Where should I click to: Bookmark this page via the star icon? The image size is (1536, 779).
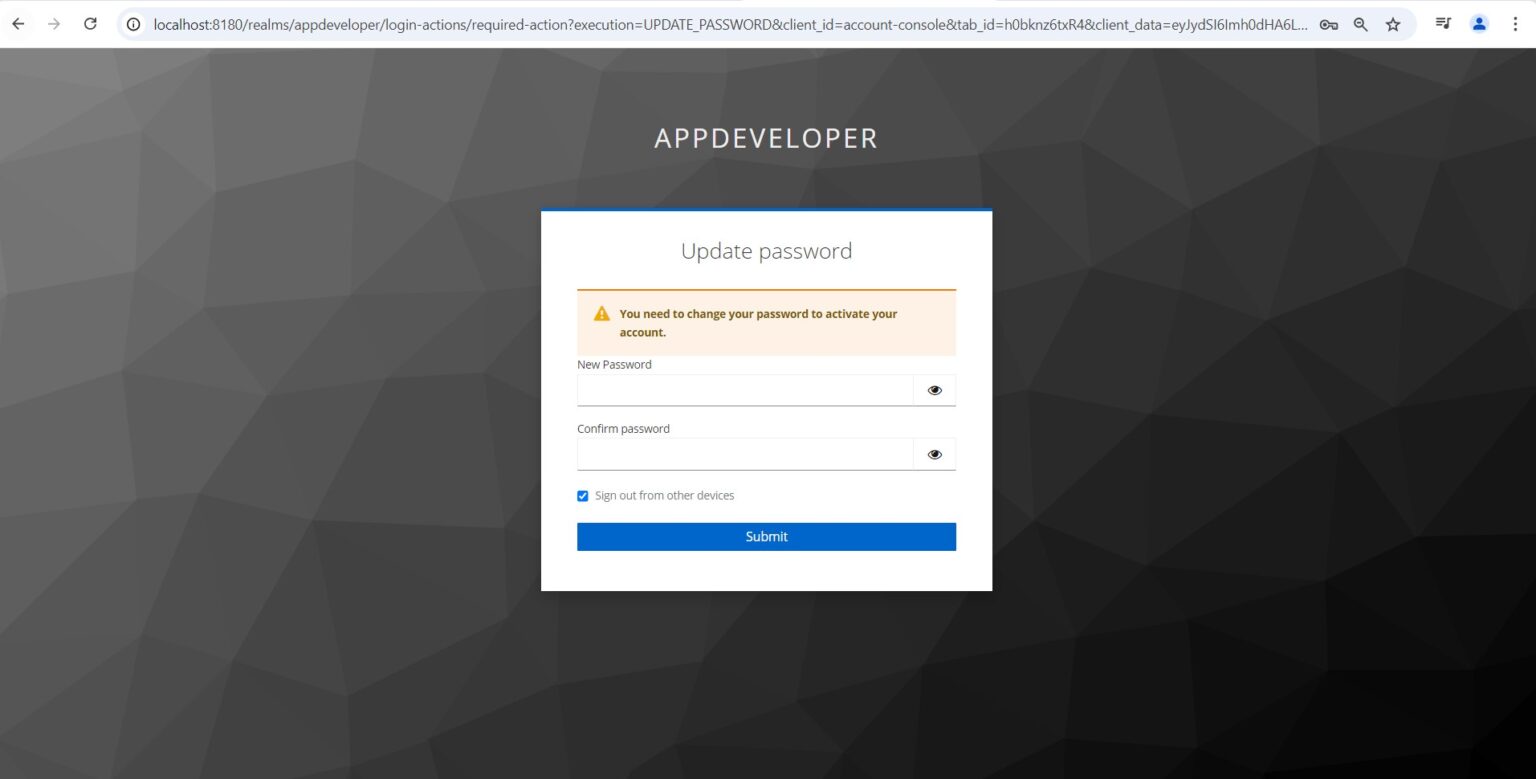coord(1393,23)
